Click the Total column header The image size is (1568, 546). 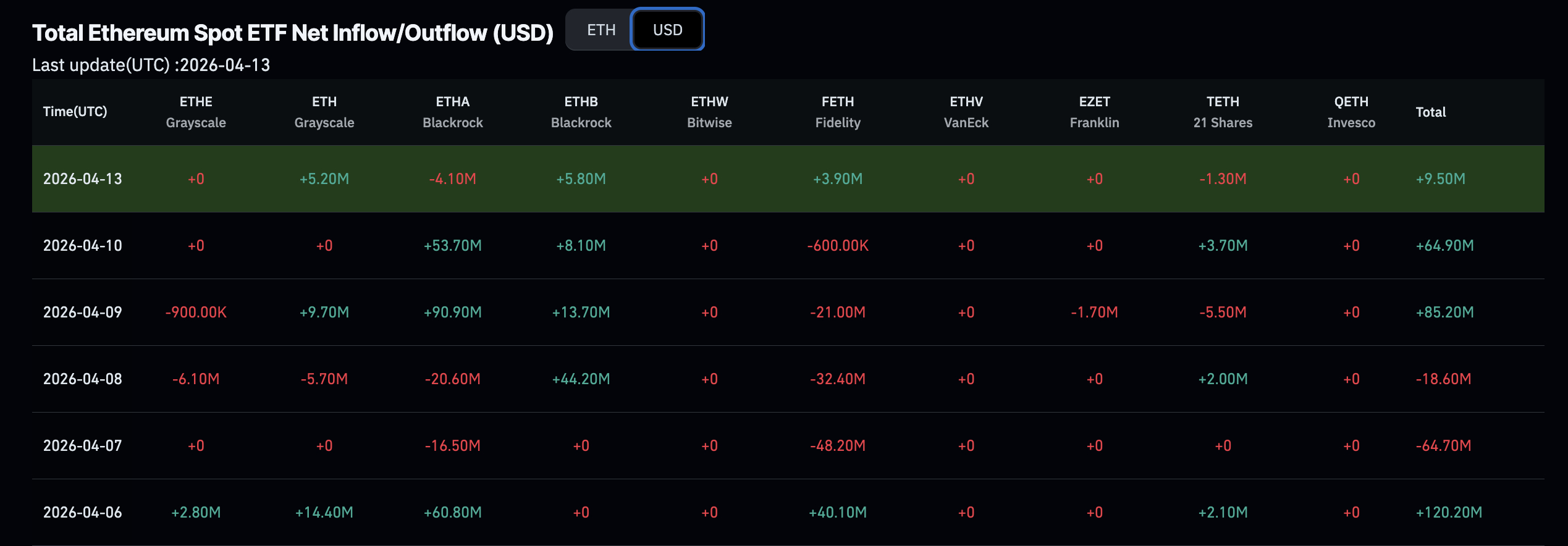click(x=1430, y=112)
